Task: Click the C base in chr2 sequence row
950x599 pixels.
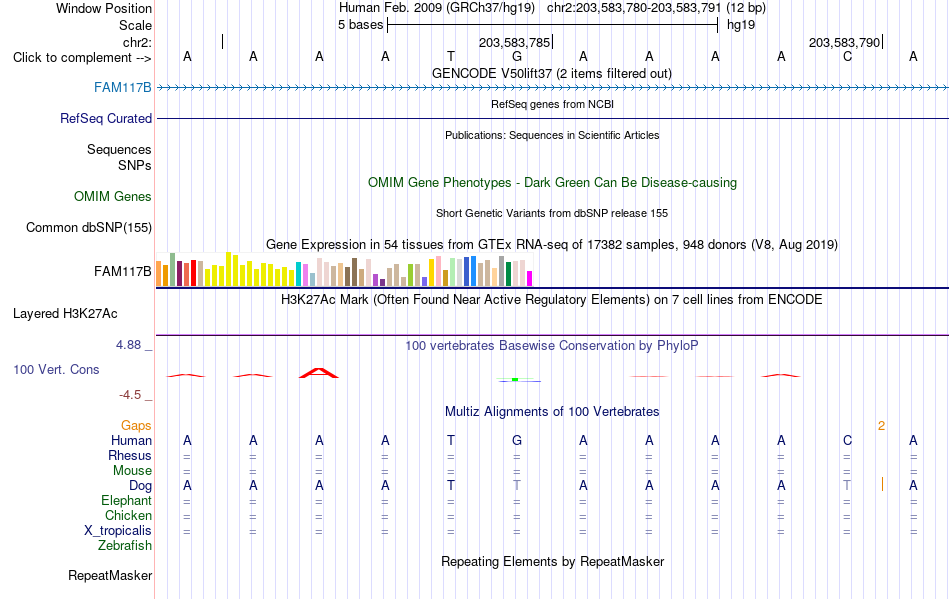Action: (847, 57)
